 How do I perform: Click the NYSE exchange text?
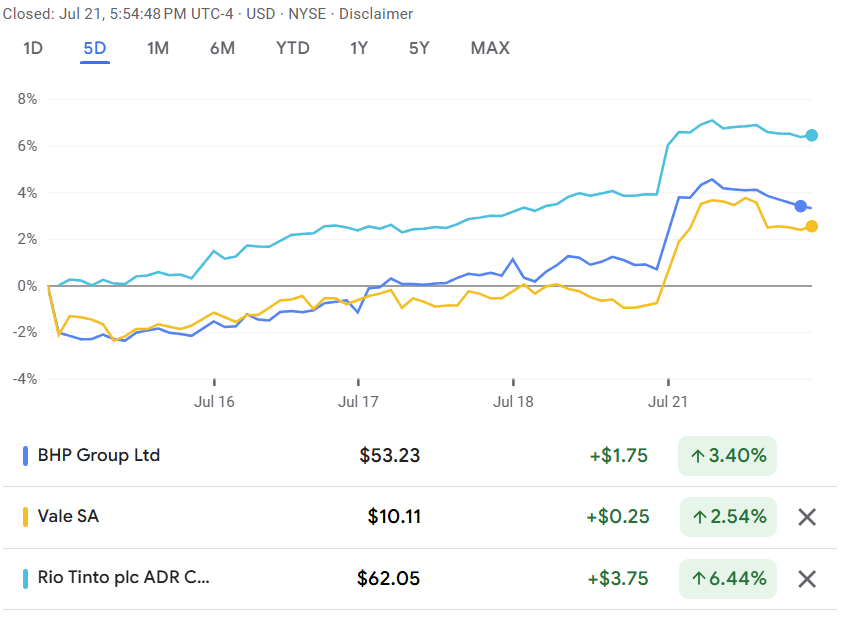click(307, 14)
